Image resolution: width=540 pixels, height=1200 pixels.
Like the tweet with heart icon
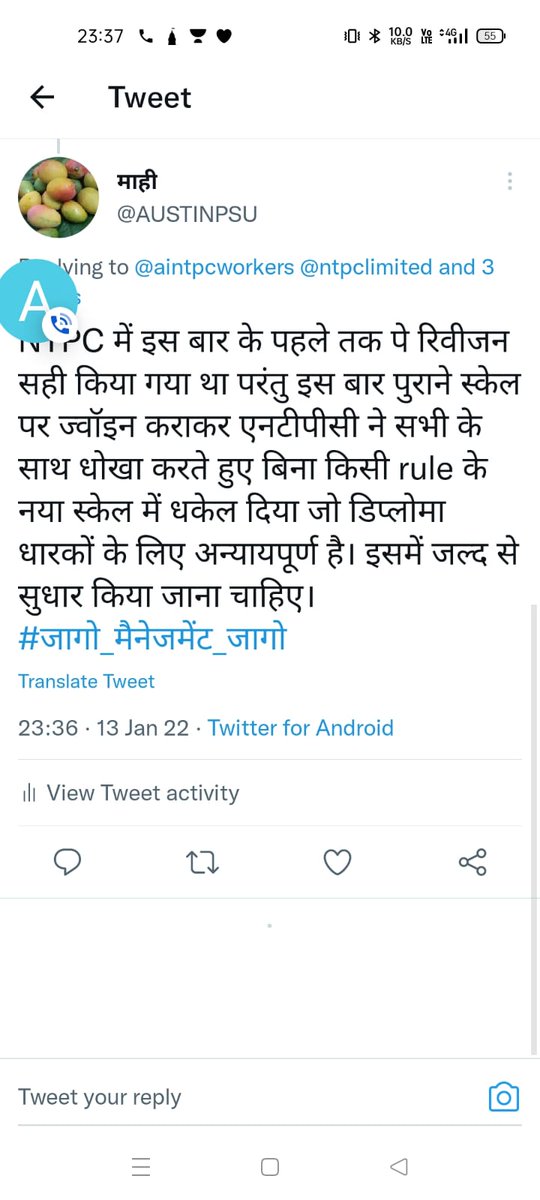click(338, 862)
